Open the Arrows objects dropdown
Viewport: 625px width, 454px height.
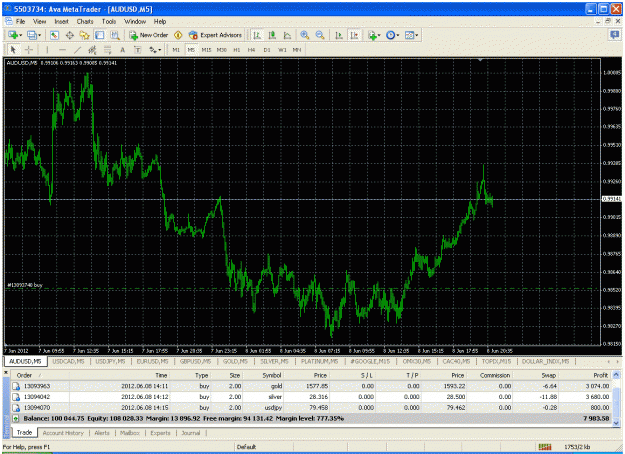pos(155,50)
